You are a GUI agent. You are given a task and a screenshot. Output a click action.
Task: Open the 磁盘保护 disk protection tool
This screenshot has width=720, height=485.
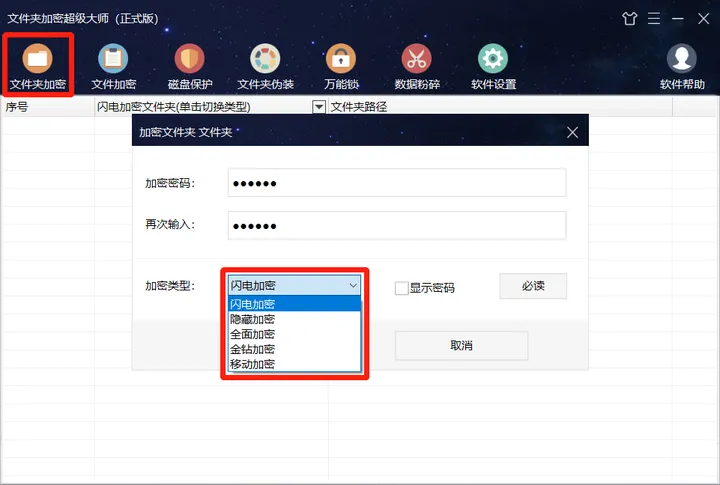tap(190, 66)
